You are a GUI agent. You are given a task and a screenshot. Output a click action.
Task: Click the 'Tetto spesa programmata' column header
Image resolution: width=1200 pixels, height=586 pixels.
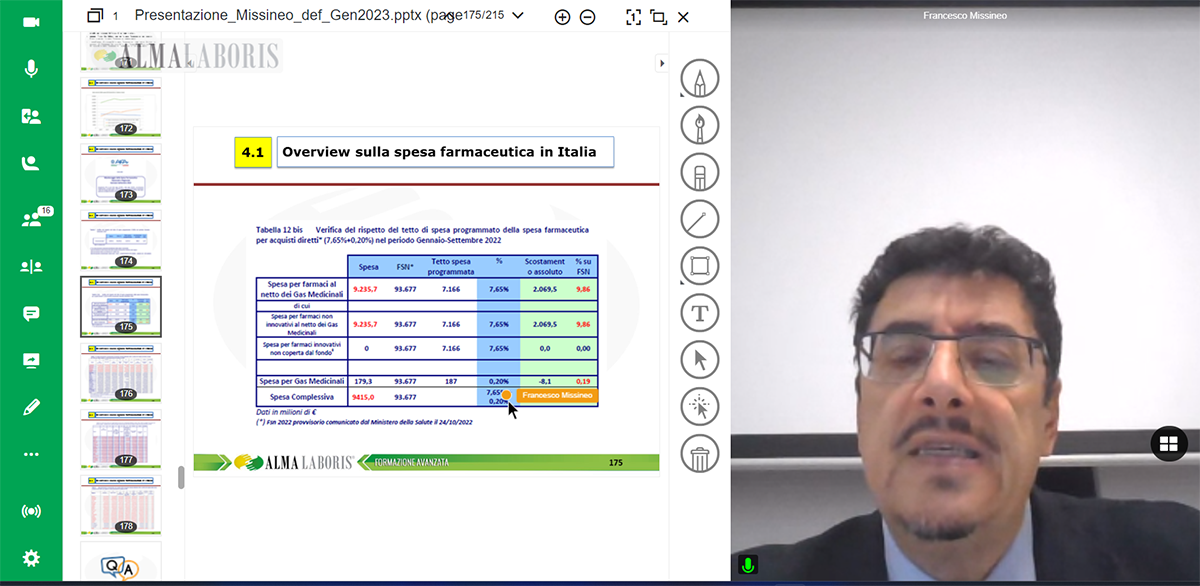[x=450, y=265]
